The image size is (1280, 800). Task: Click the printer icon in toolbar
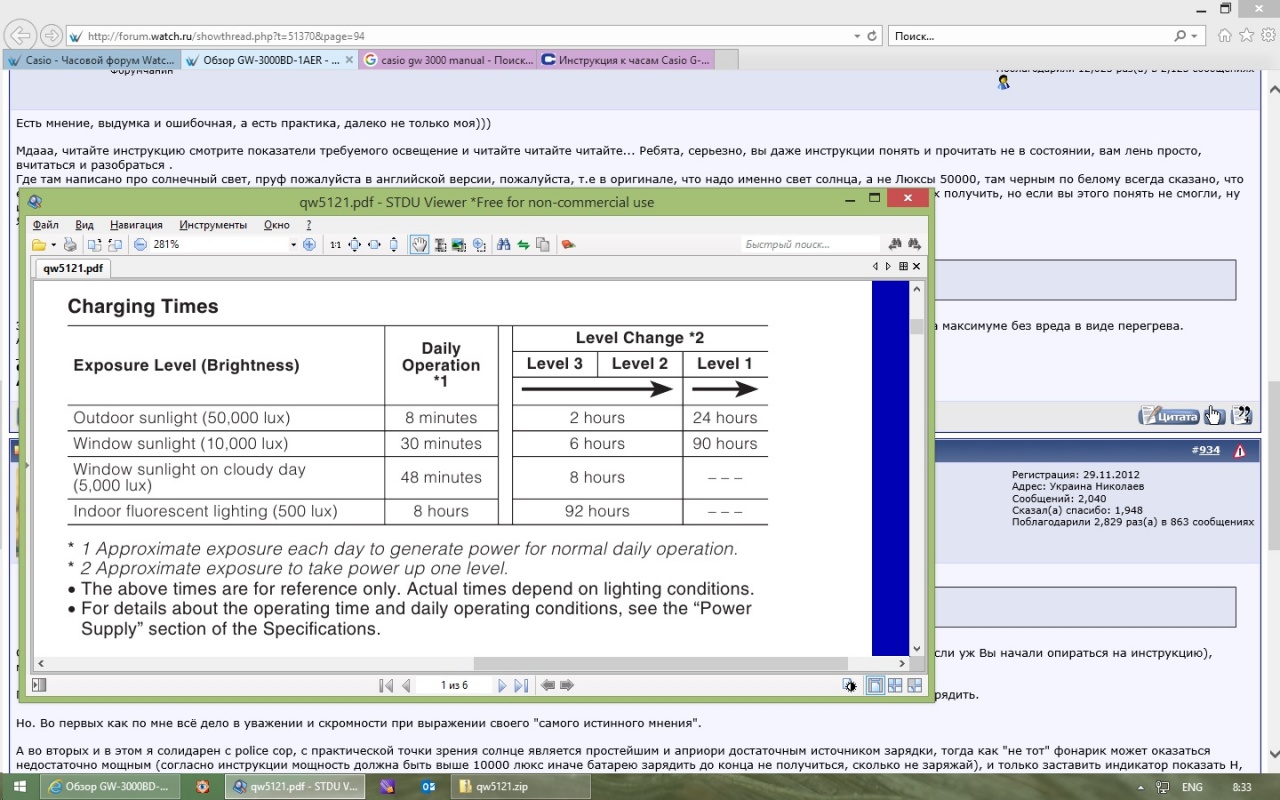[x=70, y=244]
